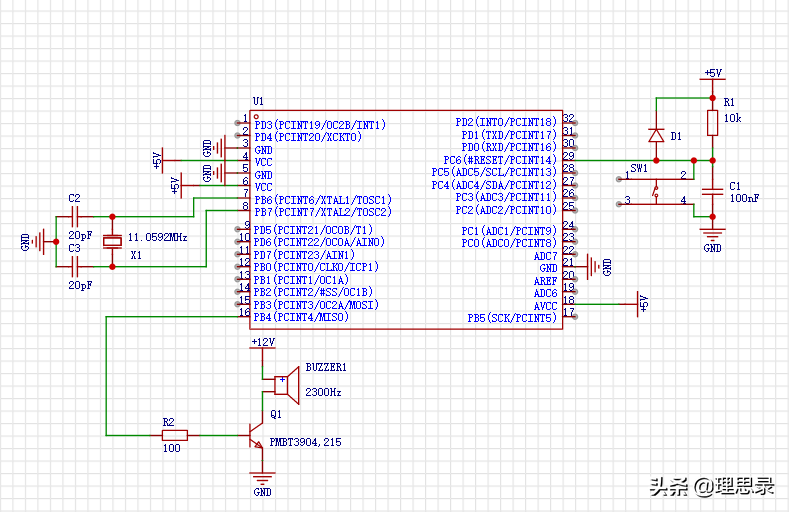Click pin label PD0(RXD/PCINT16)
Image resolution: width=789 pixels, height=512 pixels.
509,147
